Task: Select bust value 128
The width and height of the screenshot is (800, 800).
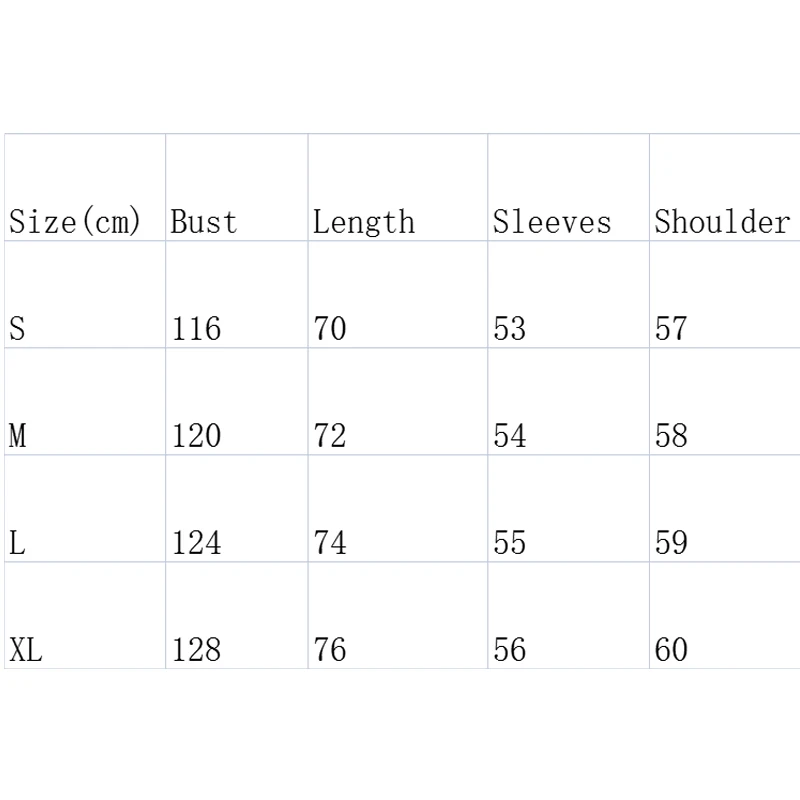Action: [x=196, y=649]
